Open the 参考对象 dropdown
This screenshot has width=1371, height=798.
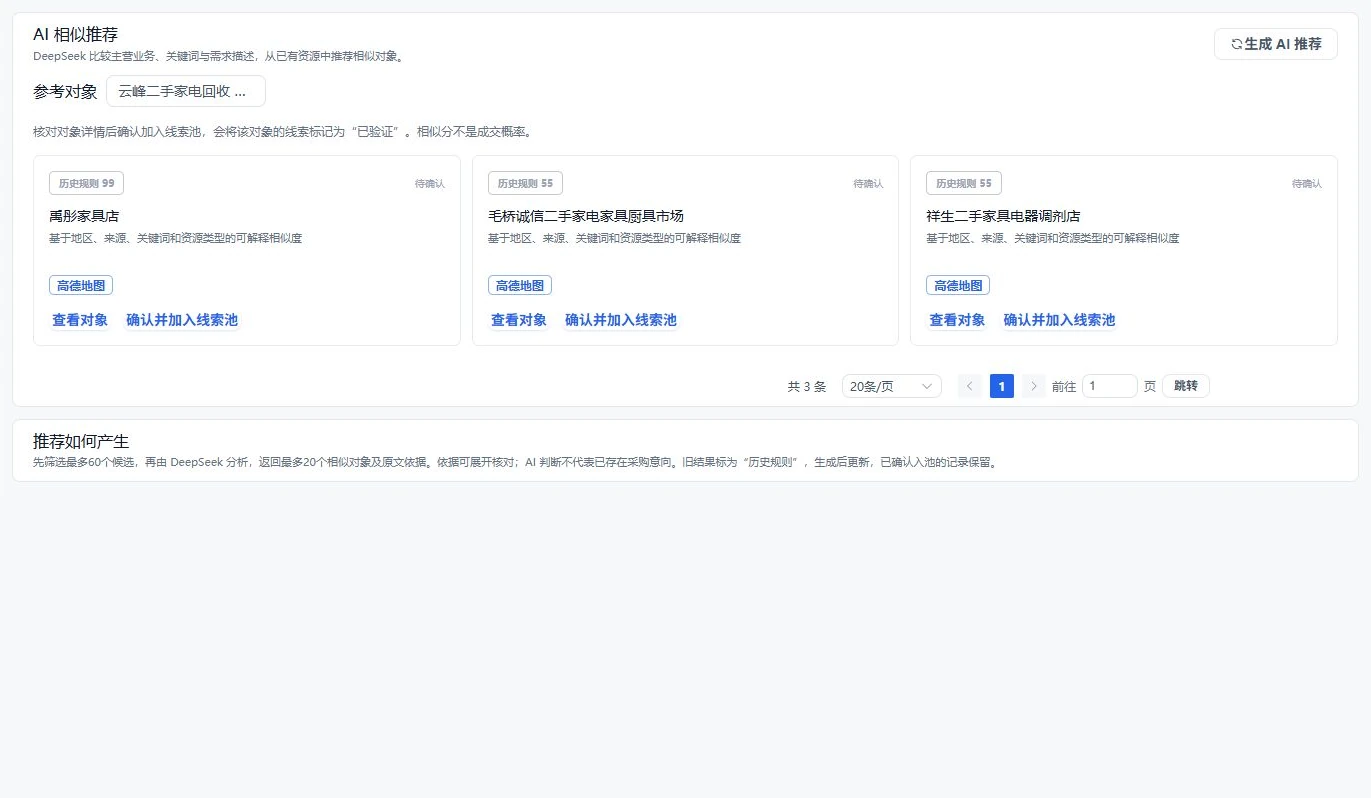pyautogui.click(x=186, y=91)
